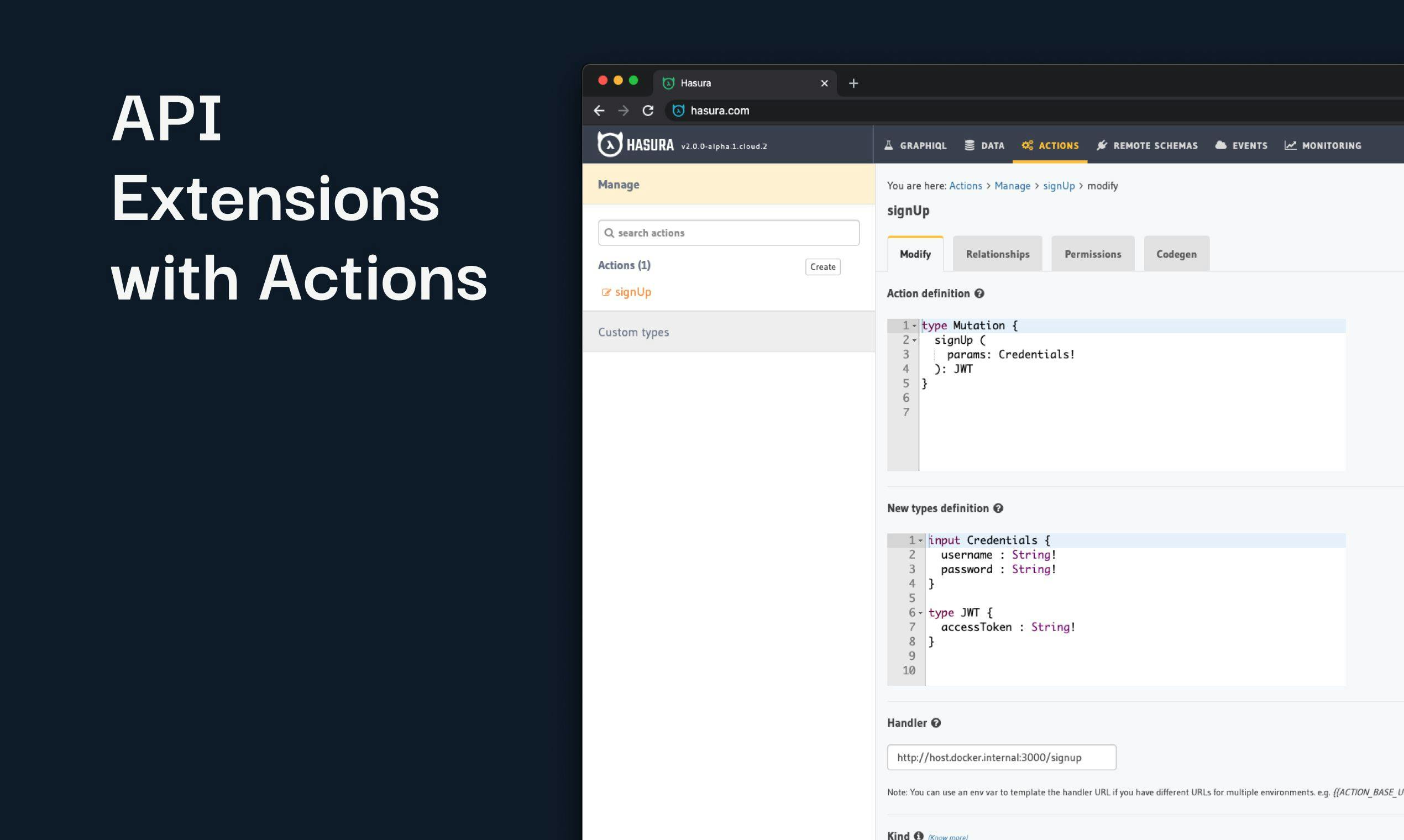The image size is (1404, 840).
Task: Open the Events section
Action: [x=1241, y=145]
